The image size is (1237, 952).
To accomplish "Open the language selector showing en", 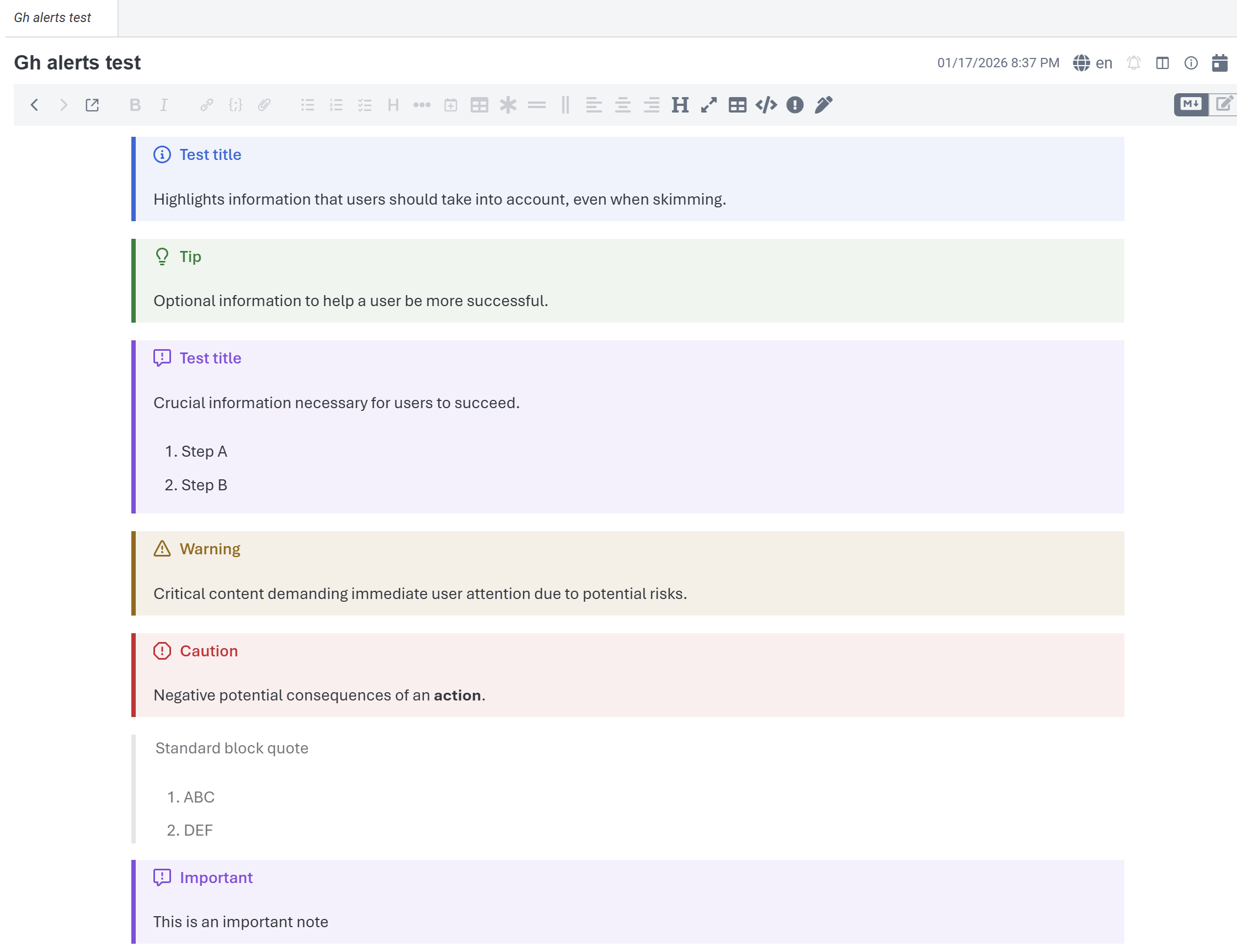I will click(1093, 62).
